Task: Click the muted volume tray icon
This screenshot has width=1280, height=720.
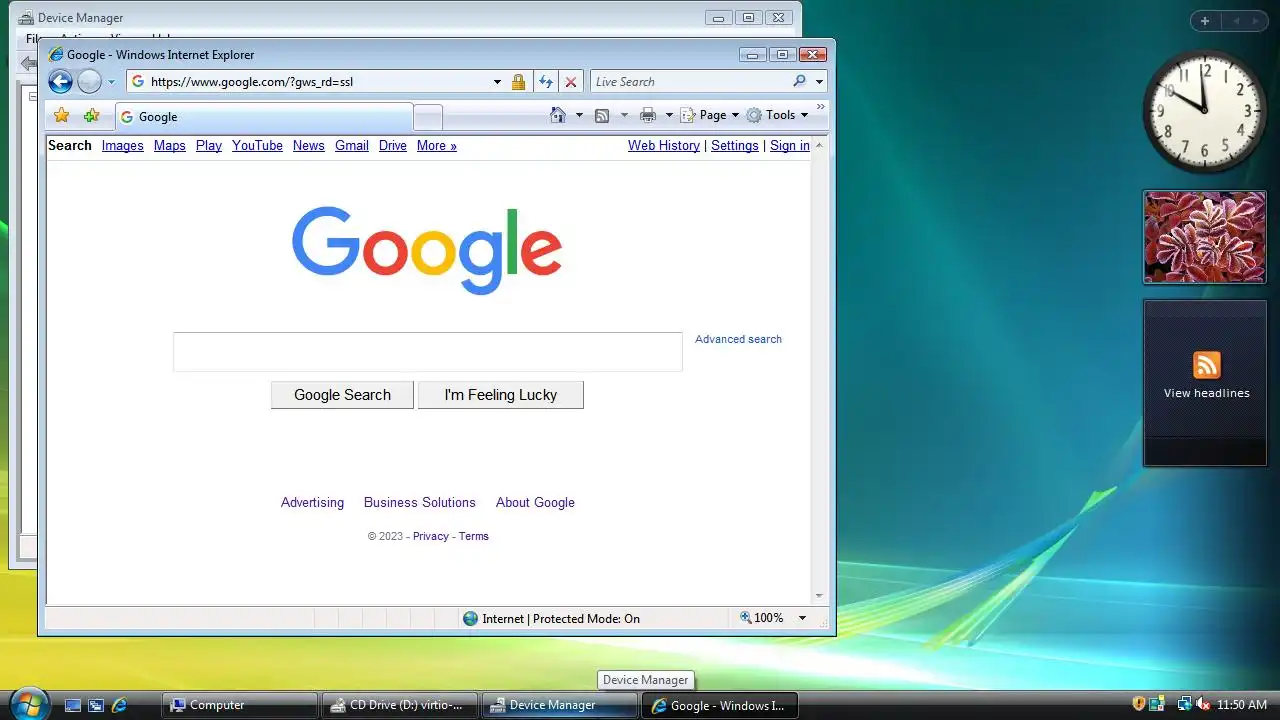Action: point(1203,704)
